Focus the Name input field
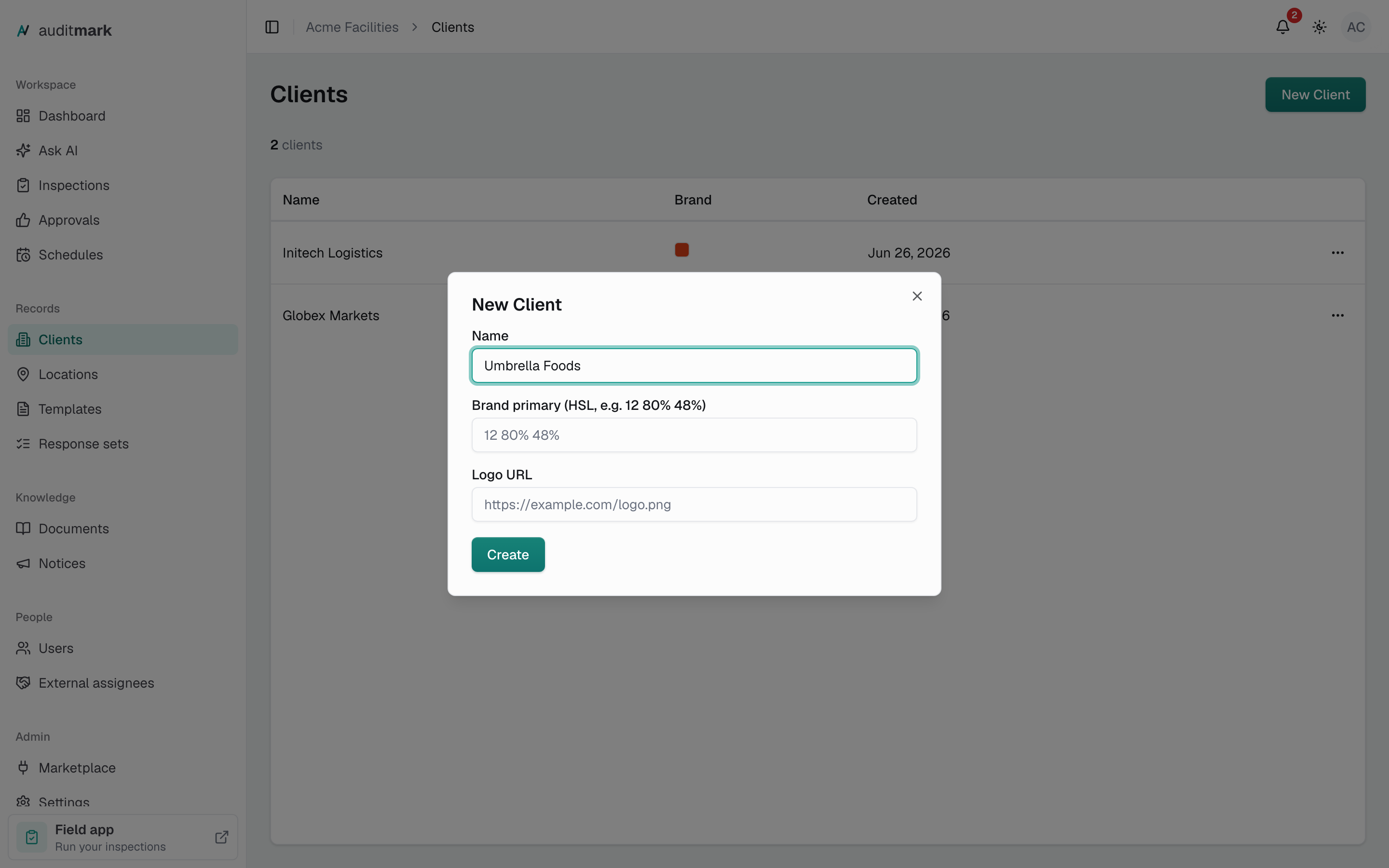Image resolution: width=1389 pixels, height=868 pixels. [694, 366]
